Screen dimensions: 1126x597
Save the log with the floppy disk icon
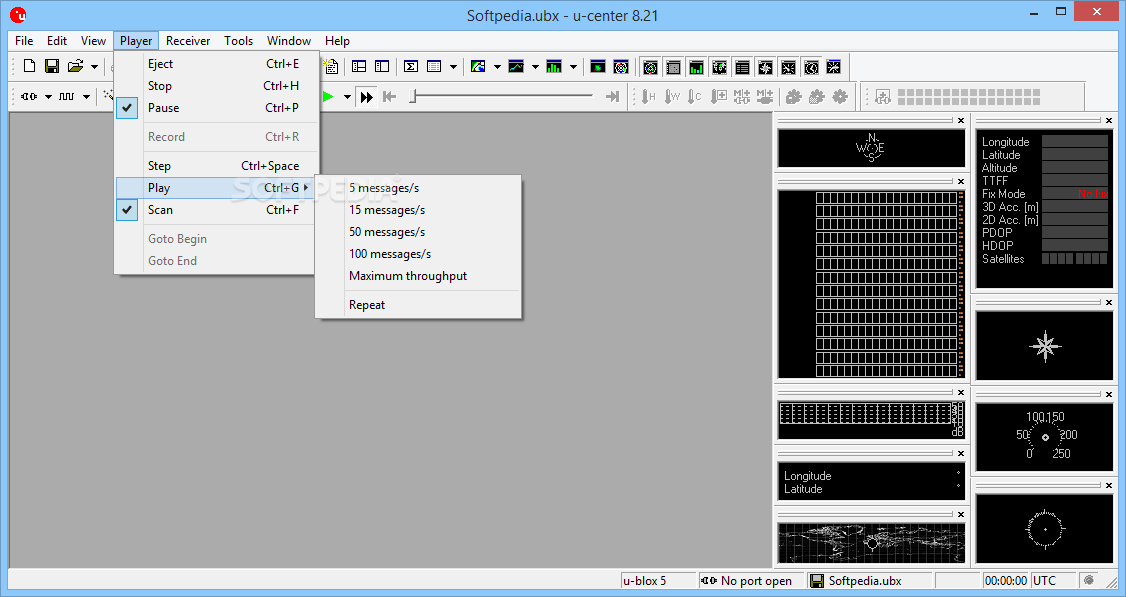pyautogui.click(x=52, y=66)
